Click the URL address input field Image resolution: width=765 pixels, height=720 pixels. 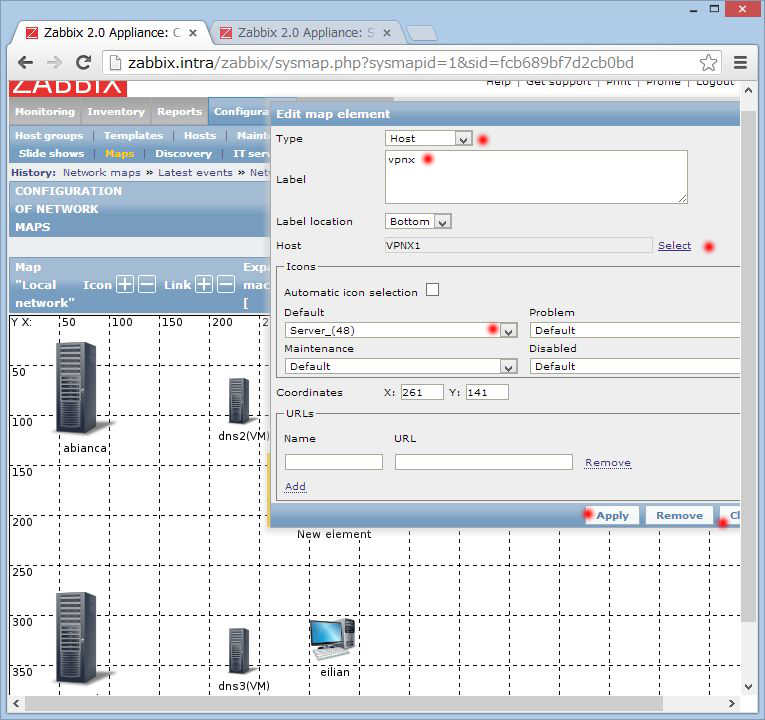tap(483, 462)
